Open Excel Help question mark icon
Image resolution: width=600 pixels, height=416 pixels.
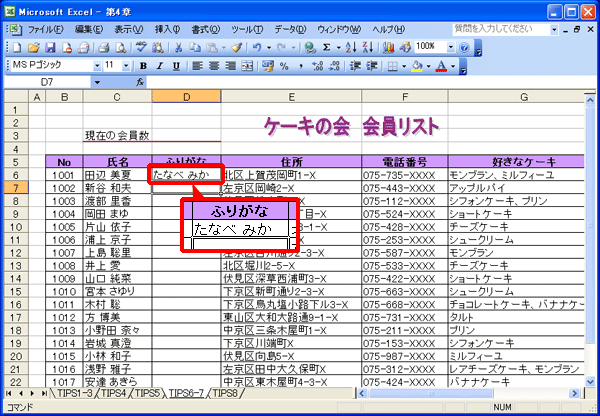tap(464, 47)
